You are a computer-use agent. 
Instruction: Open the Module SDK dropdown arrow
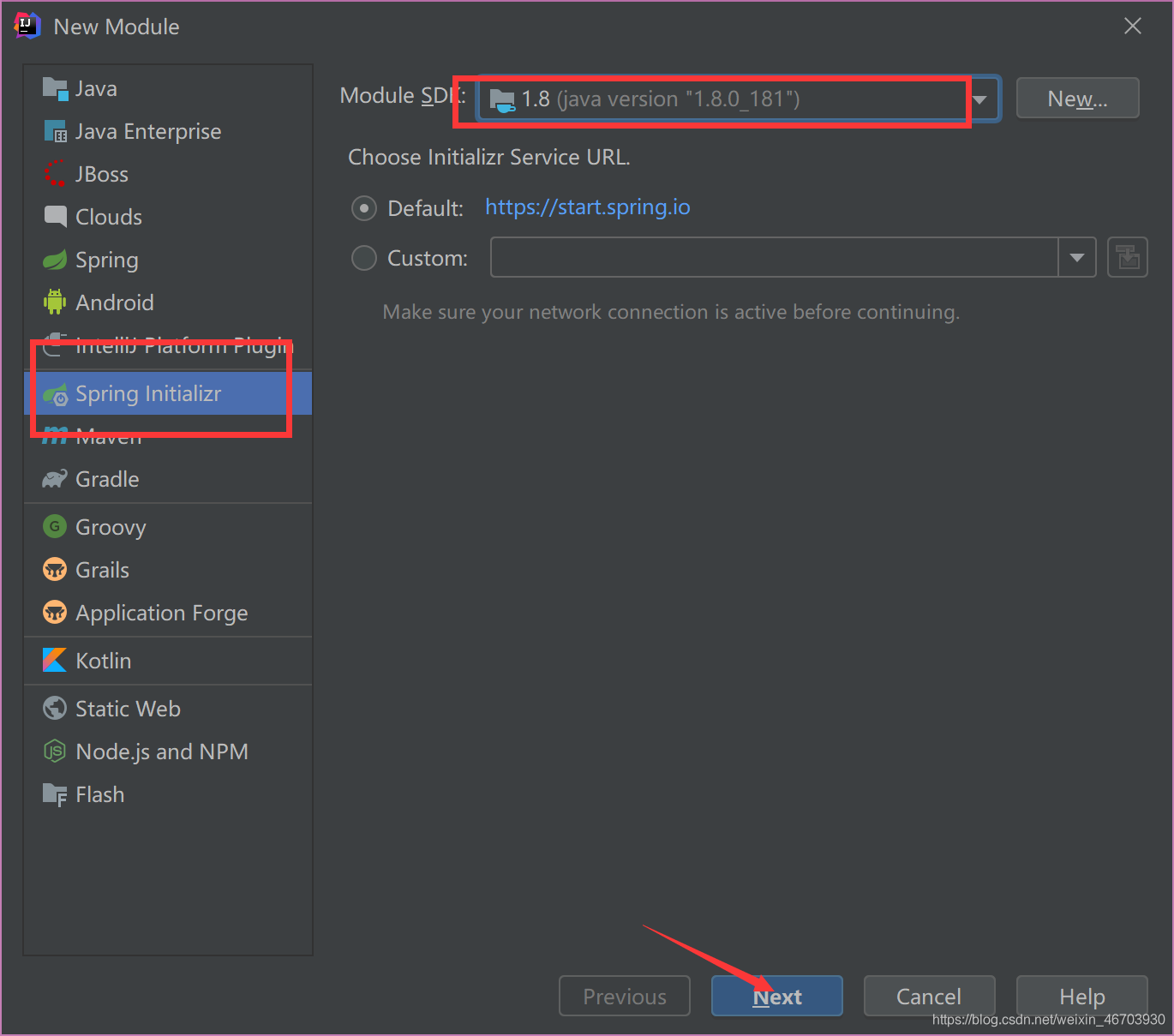(x=980, y=99)
